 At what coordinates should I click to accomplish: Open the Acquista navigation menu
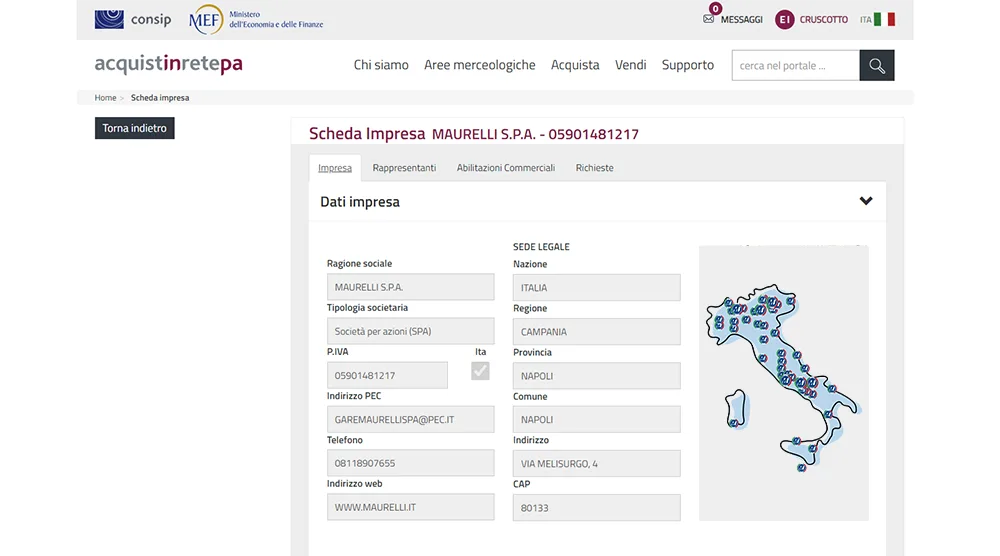click(575, 65)
